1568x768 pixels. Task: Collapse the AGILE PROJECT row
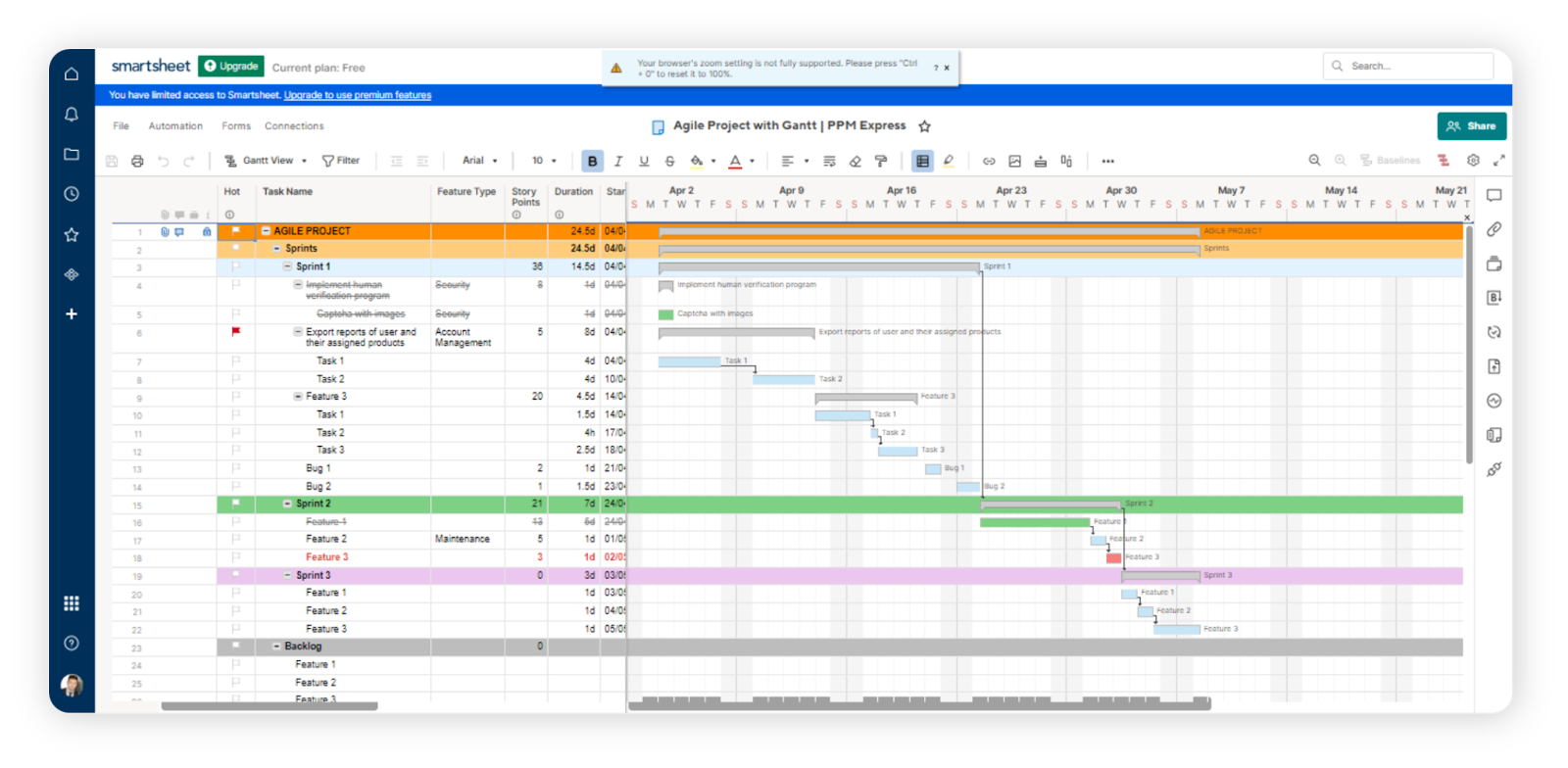pos(266,231)
